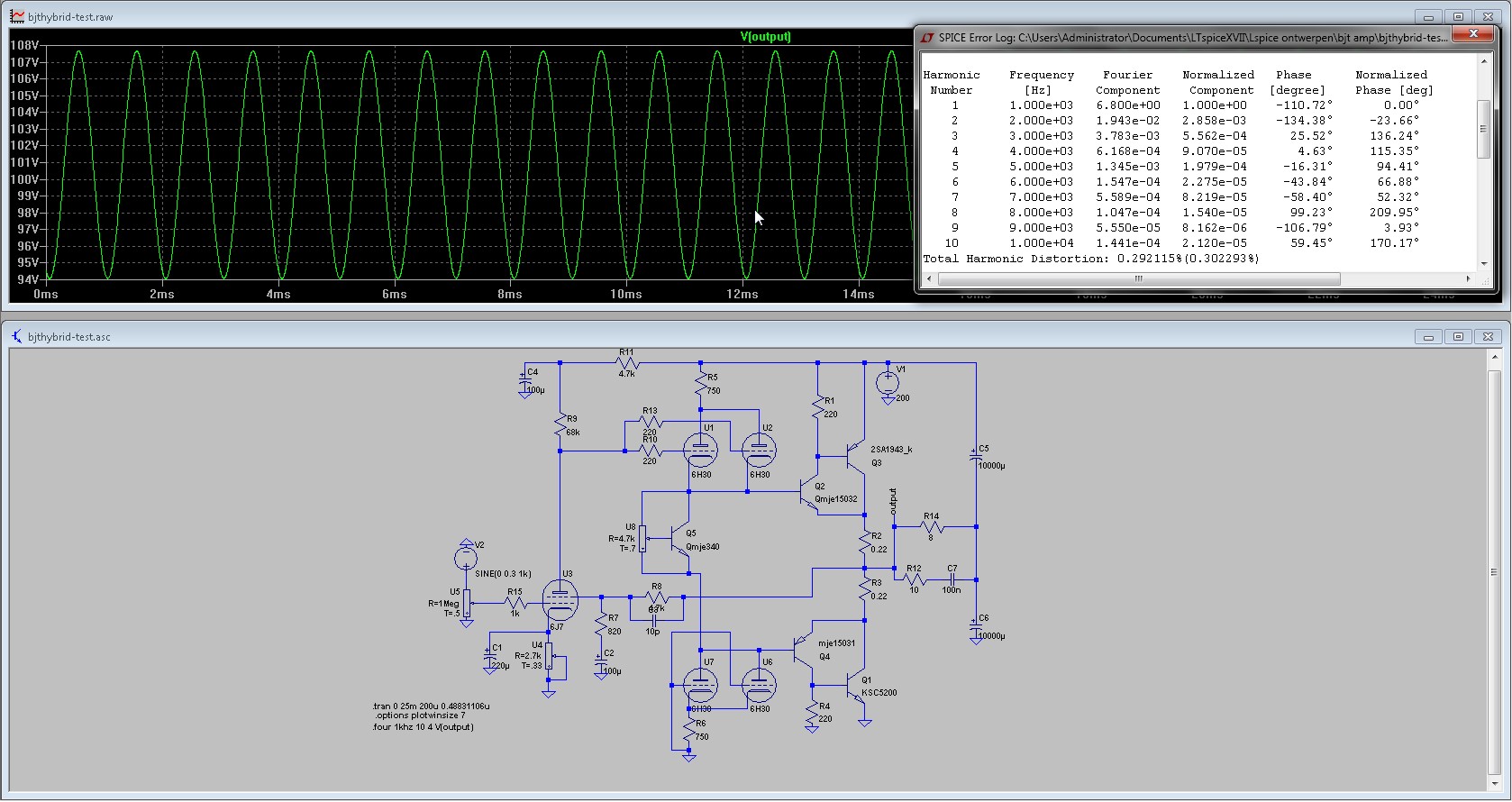Viewport: 1512px width, 802px height.
Task: Select the Q2 mje15032 transistor symbol
Action: tap(809, 494)
